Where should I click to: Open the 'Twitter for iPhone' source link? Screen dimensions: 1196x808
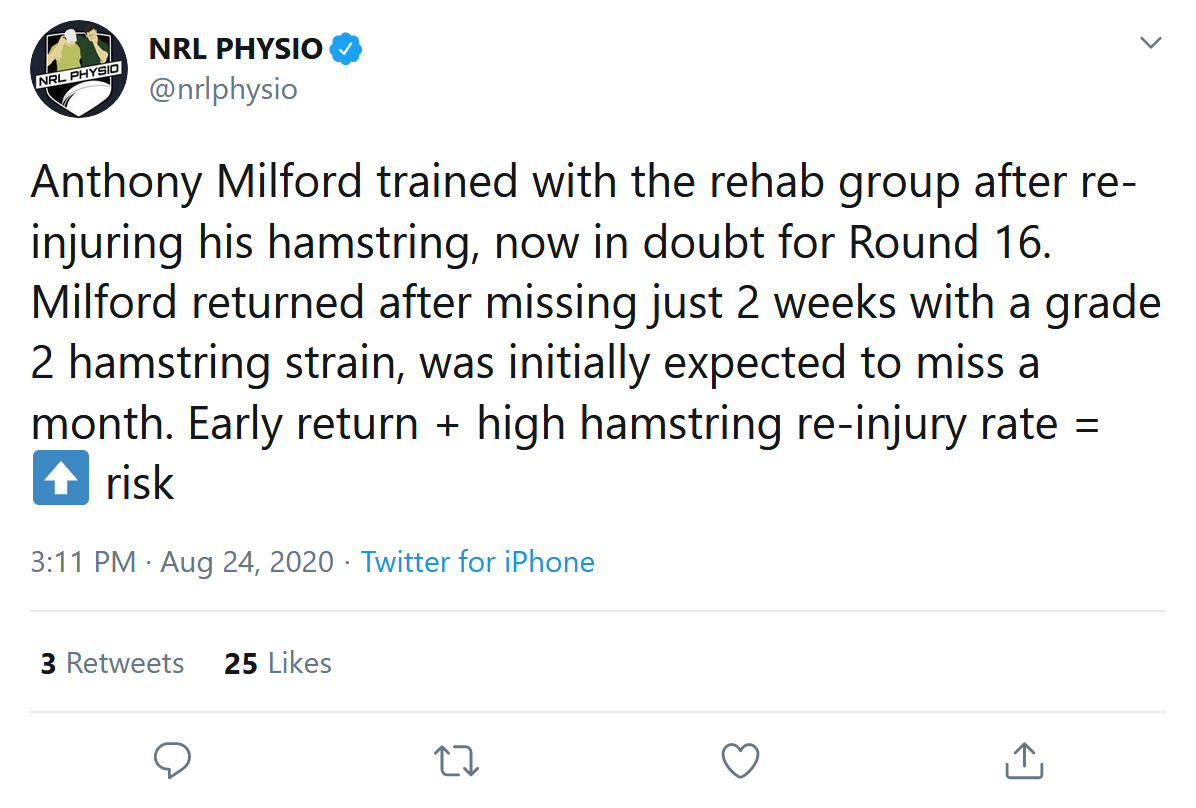477,562
